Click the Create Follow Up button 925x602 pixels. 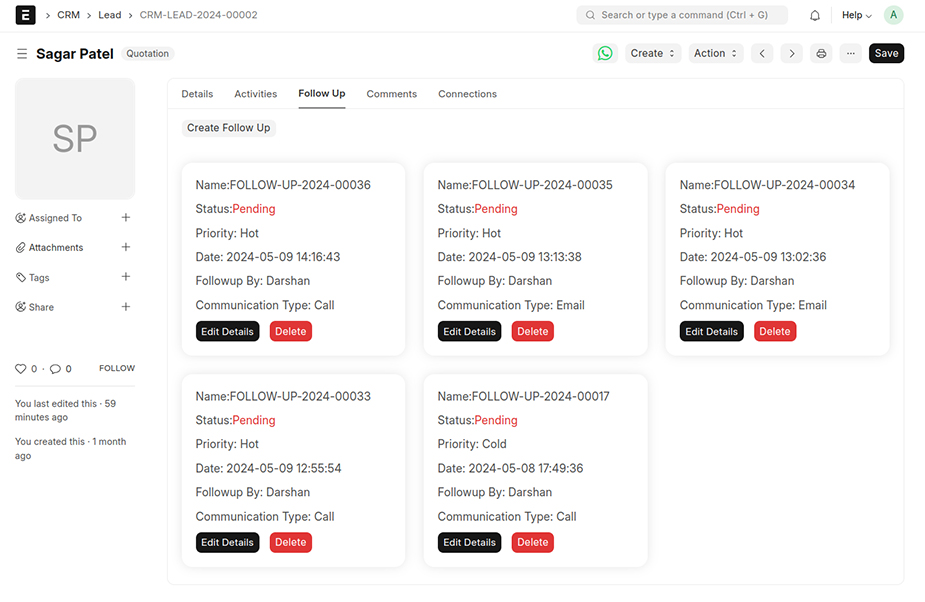(x=228, y=128)
